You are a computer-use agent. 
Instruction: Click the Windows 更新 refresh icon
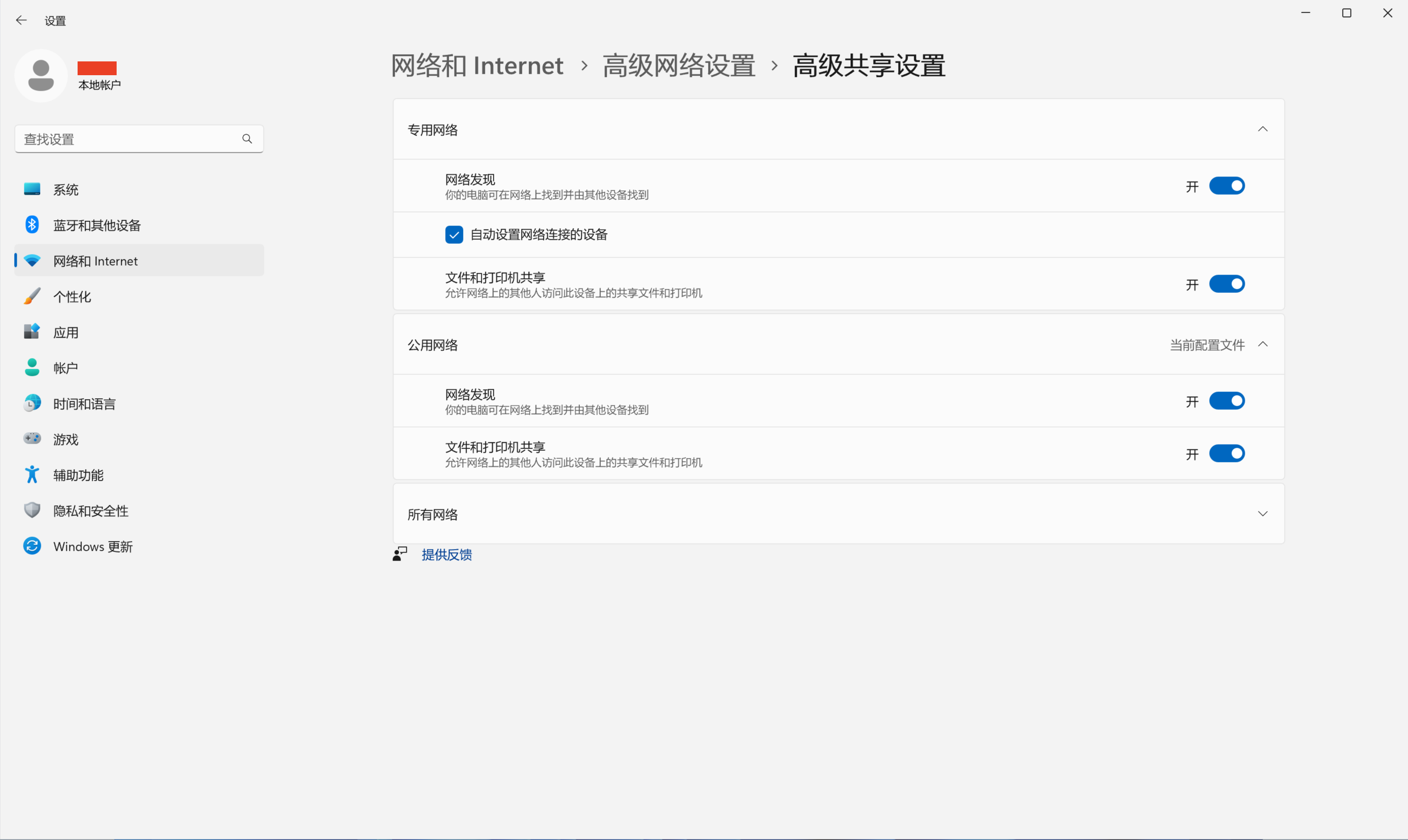[32, 546]
